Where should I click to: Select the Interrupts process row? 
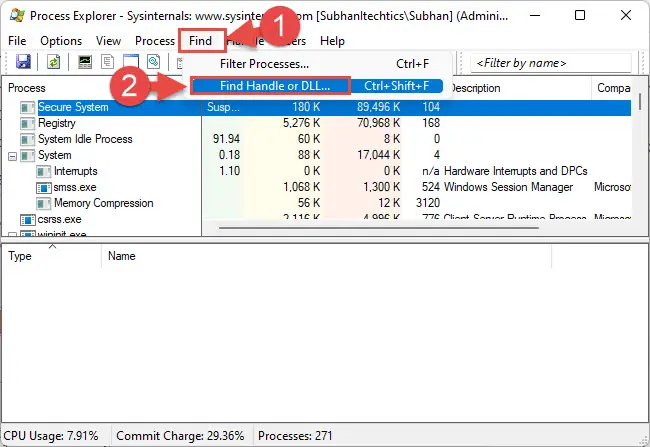75,171
